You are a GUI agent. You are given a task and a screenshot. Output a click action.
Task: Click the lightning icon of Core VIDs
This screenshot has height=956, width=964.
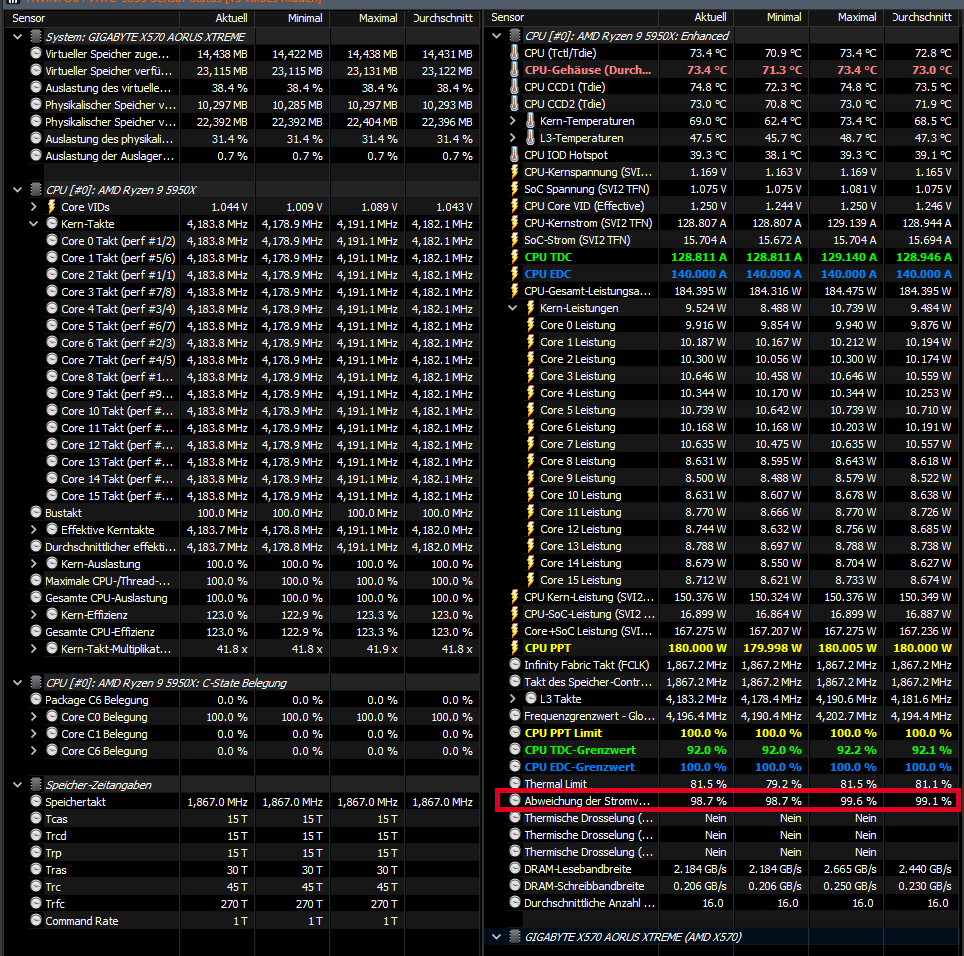coord(52,207)
